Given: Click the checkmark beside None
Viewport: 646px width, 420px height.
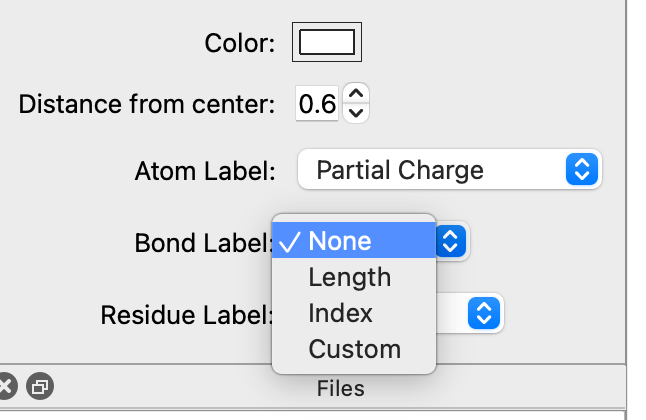Looking at the screenshot, I should click(290, 241).
